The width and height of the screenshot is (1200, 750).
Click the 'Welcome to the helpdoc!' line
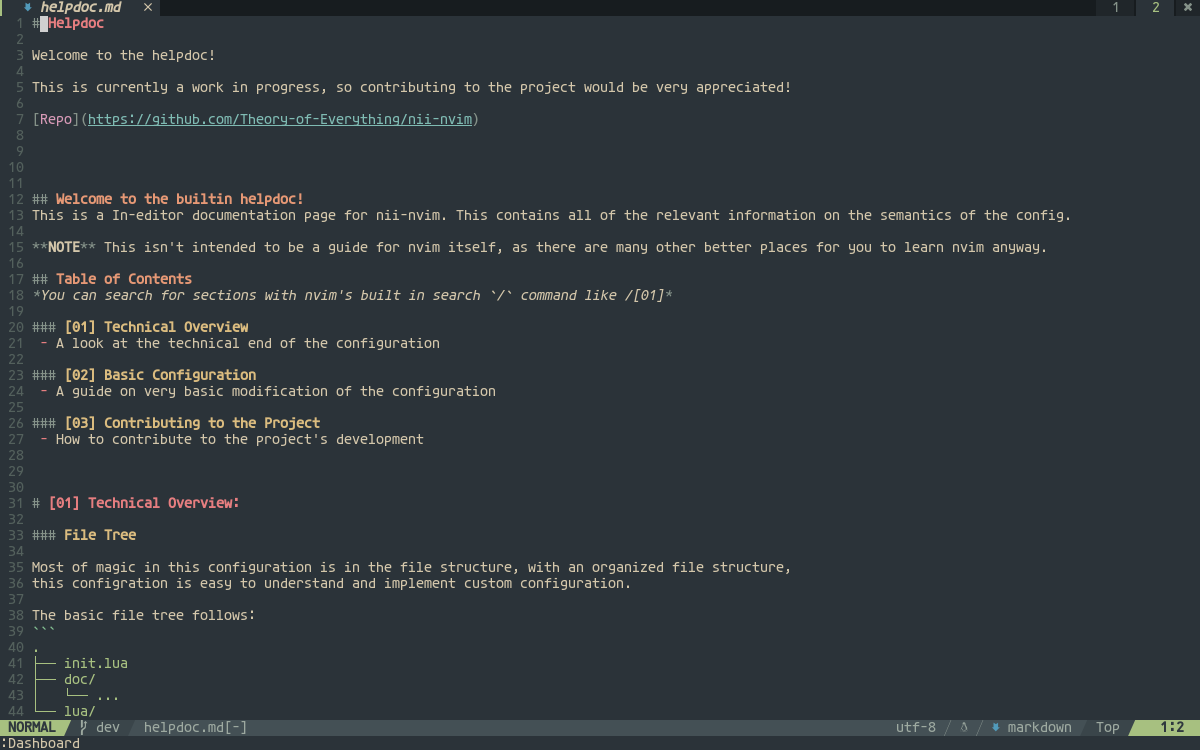pos(124,55)
